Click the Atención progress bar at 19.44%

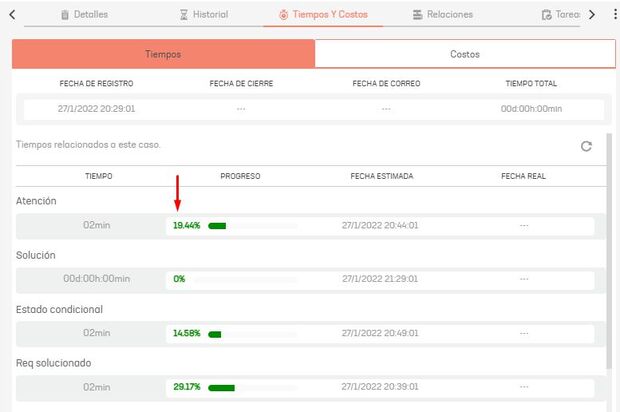tap(253, 226)
